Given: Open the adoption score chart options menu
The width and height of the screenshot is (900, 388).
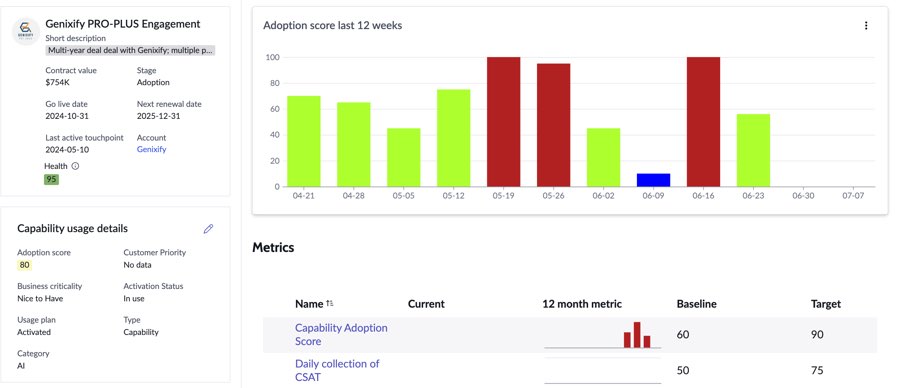Looking at the screenshot, I should click(866, 26).
